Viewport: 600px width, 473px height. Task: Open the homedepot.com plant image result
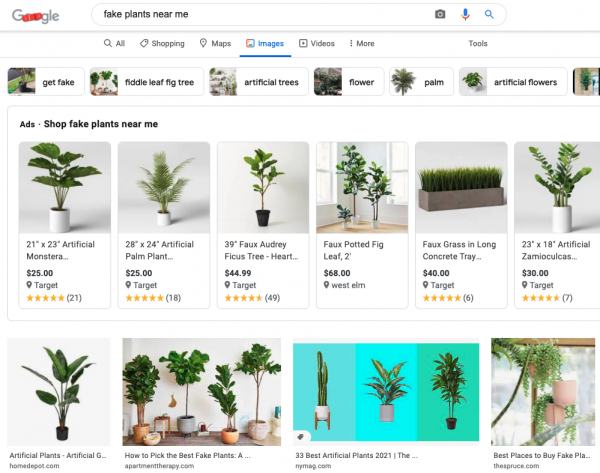pyautogui.click(x=59, y=391)
